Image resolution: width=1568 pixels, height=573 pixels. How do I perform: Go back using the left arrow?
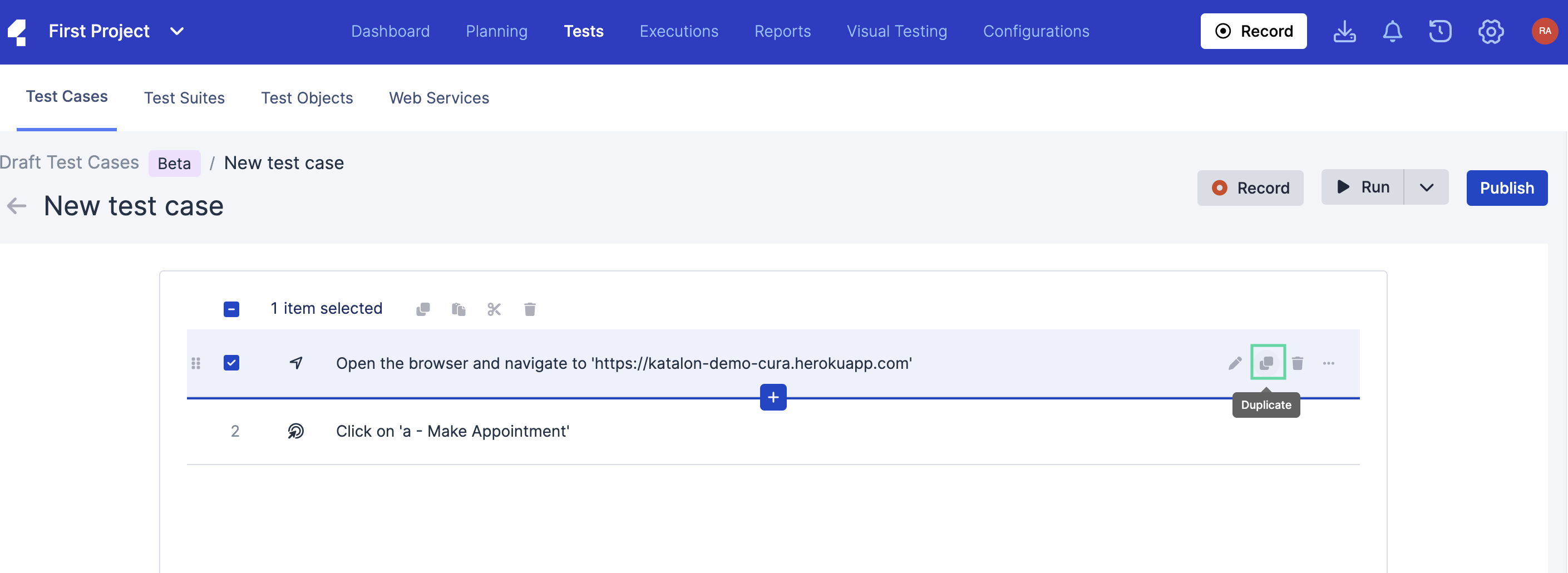[x=17, y=206]
